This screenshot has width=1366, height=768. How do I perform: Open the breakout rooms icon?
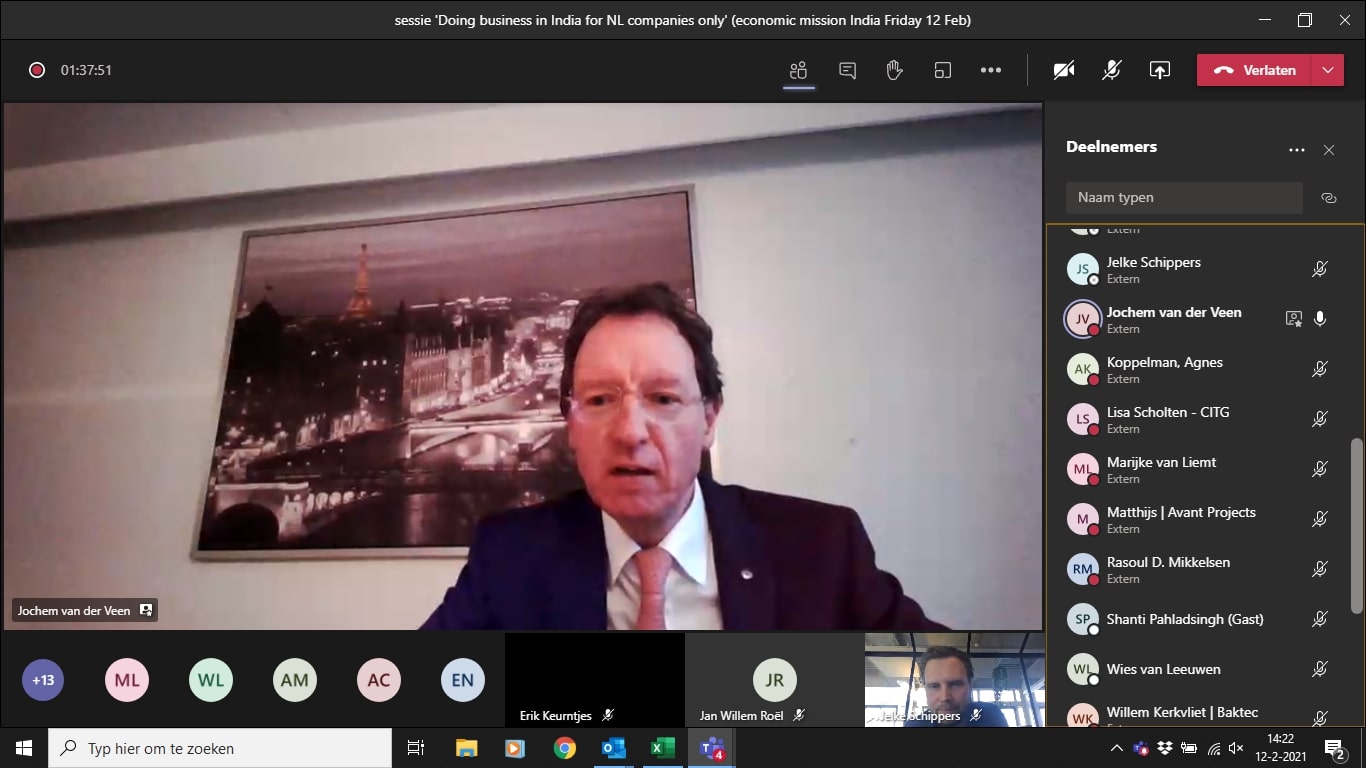(x=942, y=70)
